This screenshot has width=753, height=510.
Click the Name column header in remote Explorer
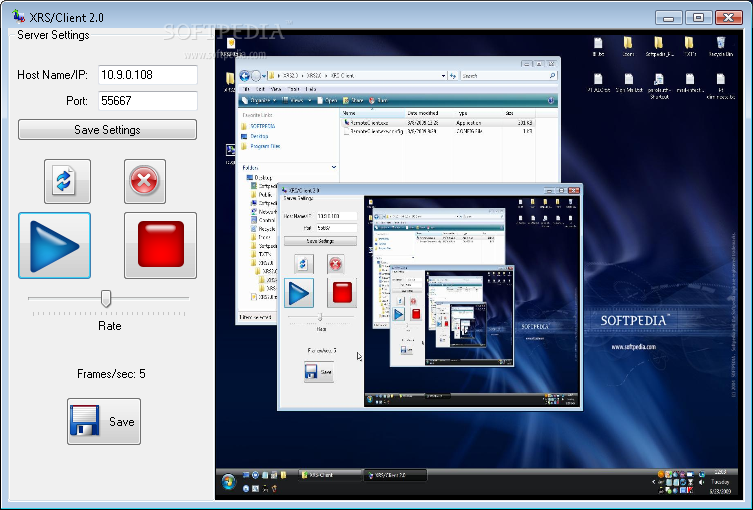pyautogui.click(x=372, y=113)
